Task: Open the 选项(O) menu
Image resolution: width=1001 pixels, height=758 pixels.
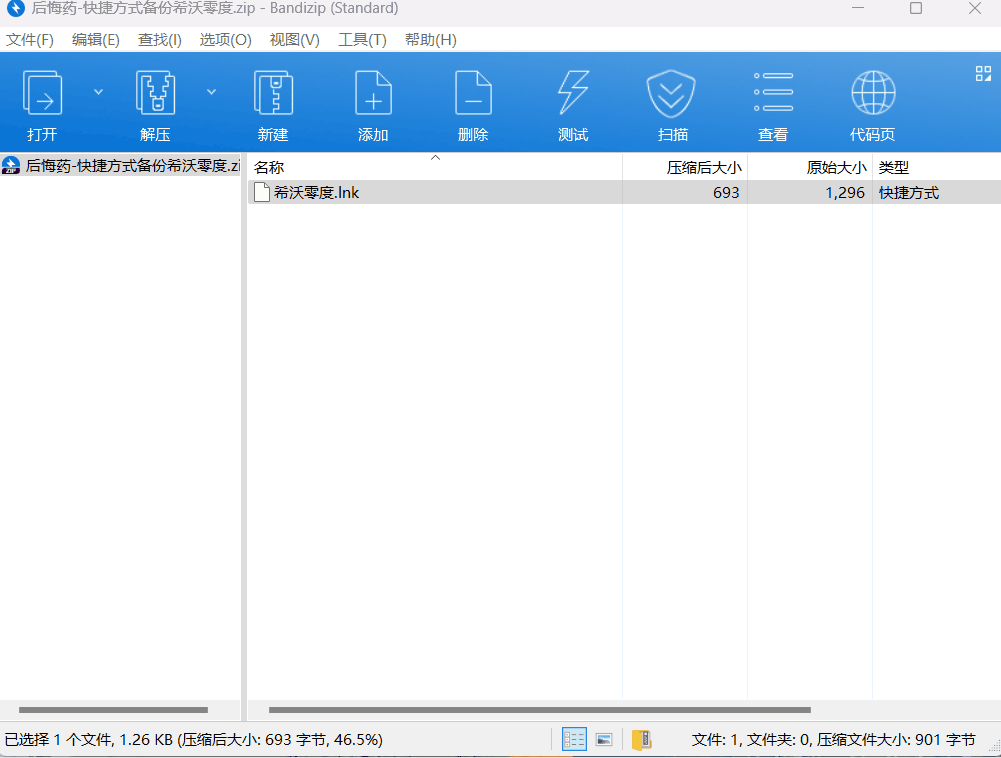Action: pos(225,40)
